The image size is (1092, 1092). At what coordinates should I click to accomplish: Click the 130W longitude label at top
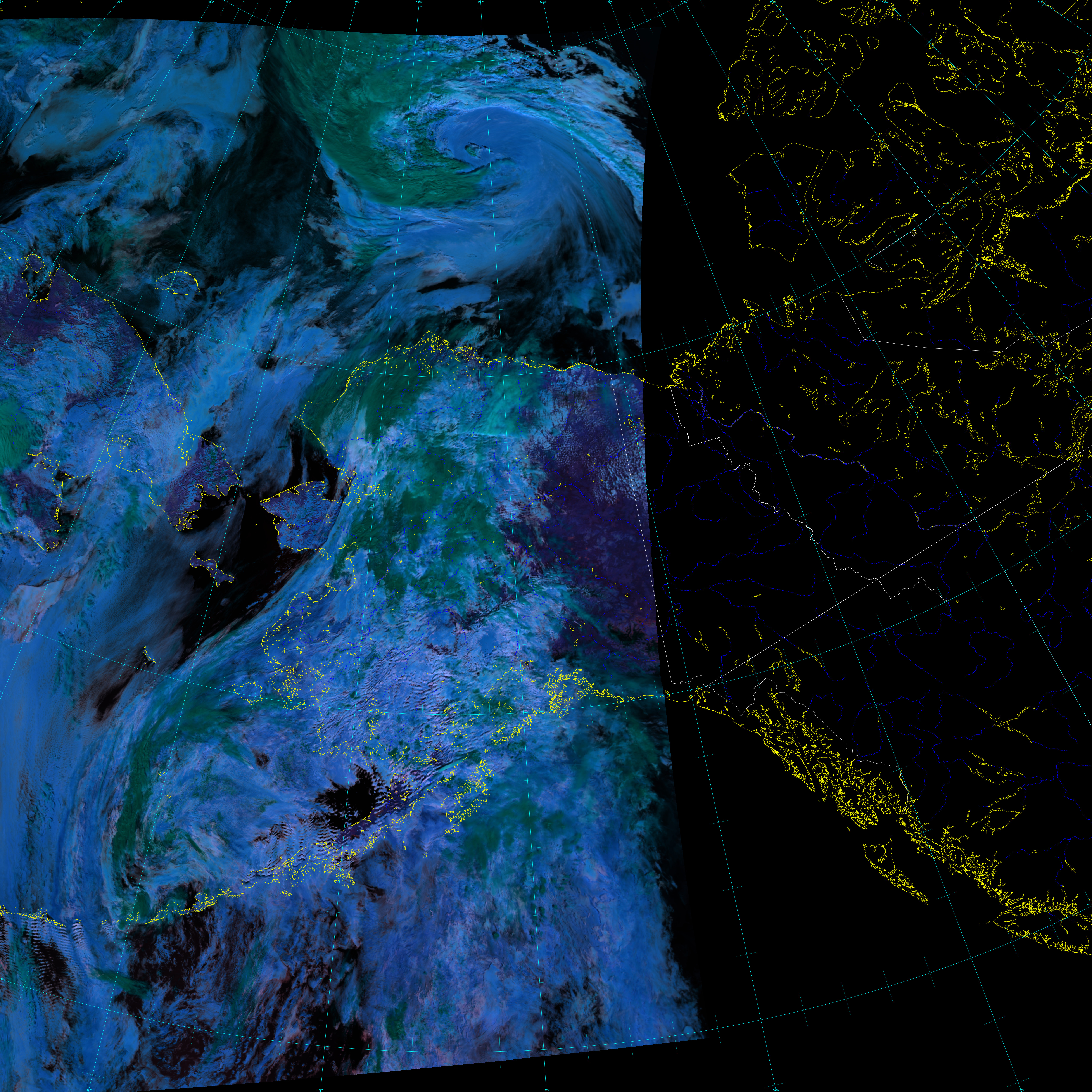pyautogui.click(x=609, y=2)
